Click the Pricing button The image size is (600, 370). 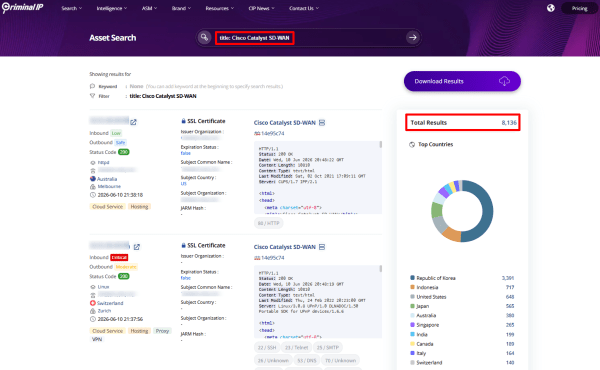click(579, 8)
